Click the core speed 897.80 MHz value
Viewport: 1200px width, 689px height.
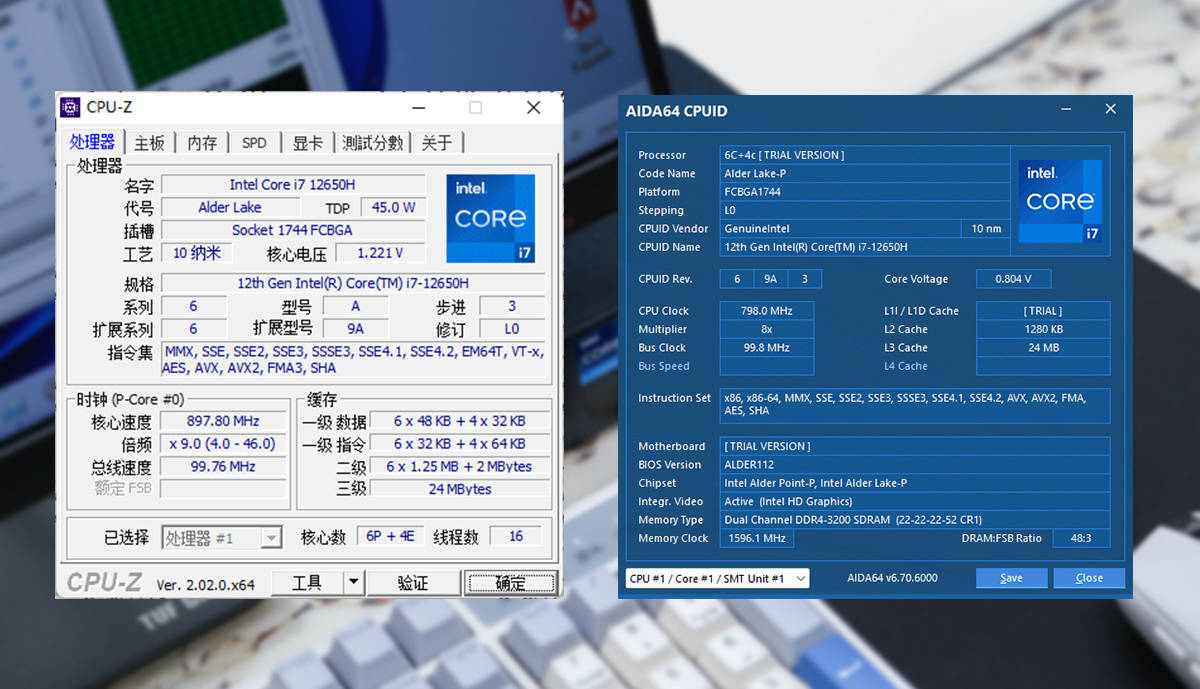(x=222, y=422)
